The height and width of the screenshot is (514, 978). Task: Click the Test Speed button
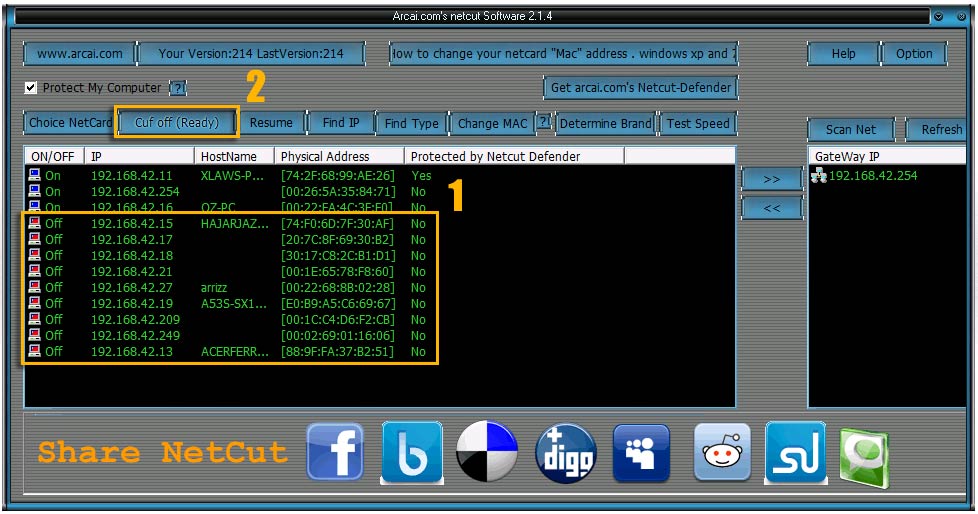(698, 124)
